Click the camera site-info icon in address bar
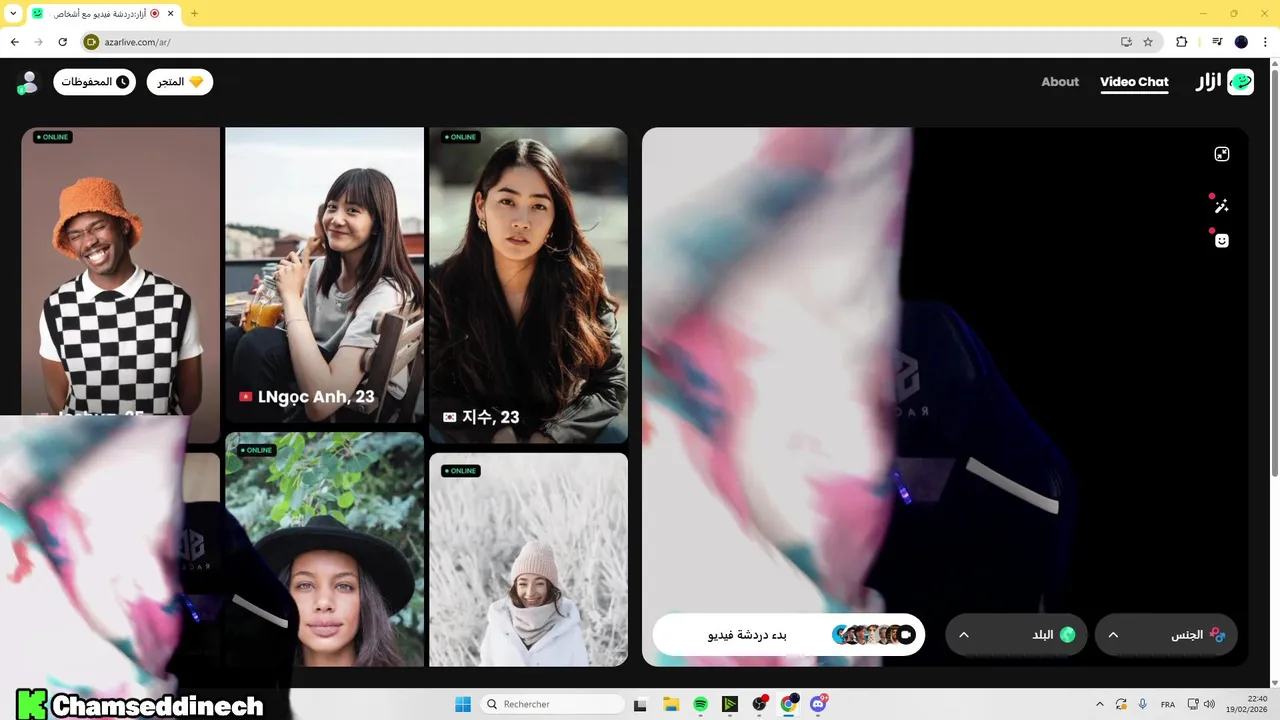 (91, 42)
